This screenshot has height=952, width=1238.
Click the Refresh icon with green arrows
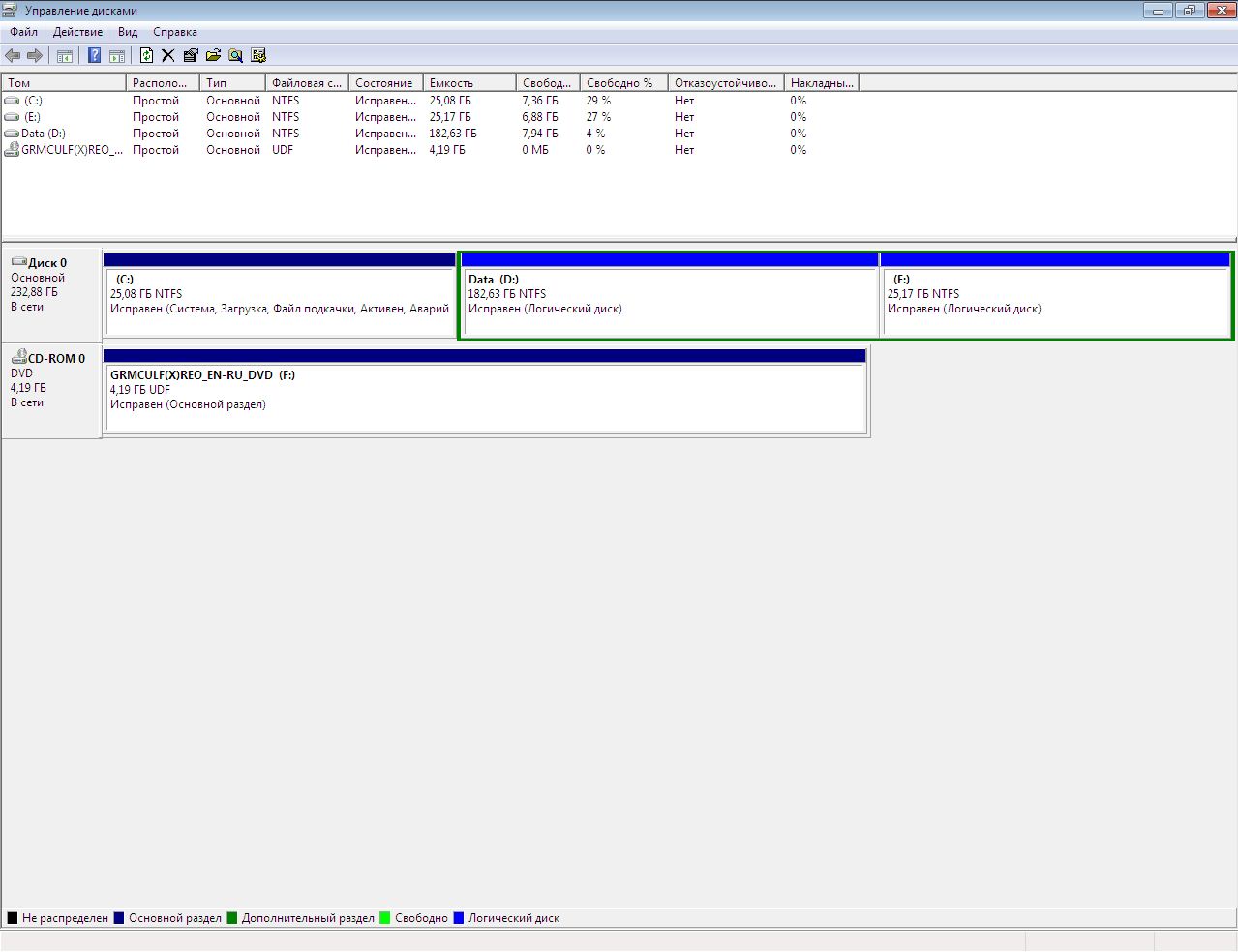pyautogui.click(x=146, y=56)
